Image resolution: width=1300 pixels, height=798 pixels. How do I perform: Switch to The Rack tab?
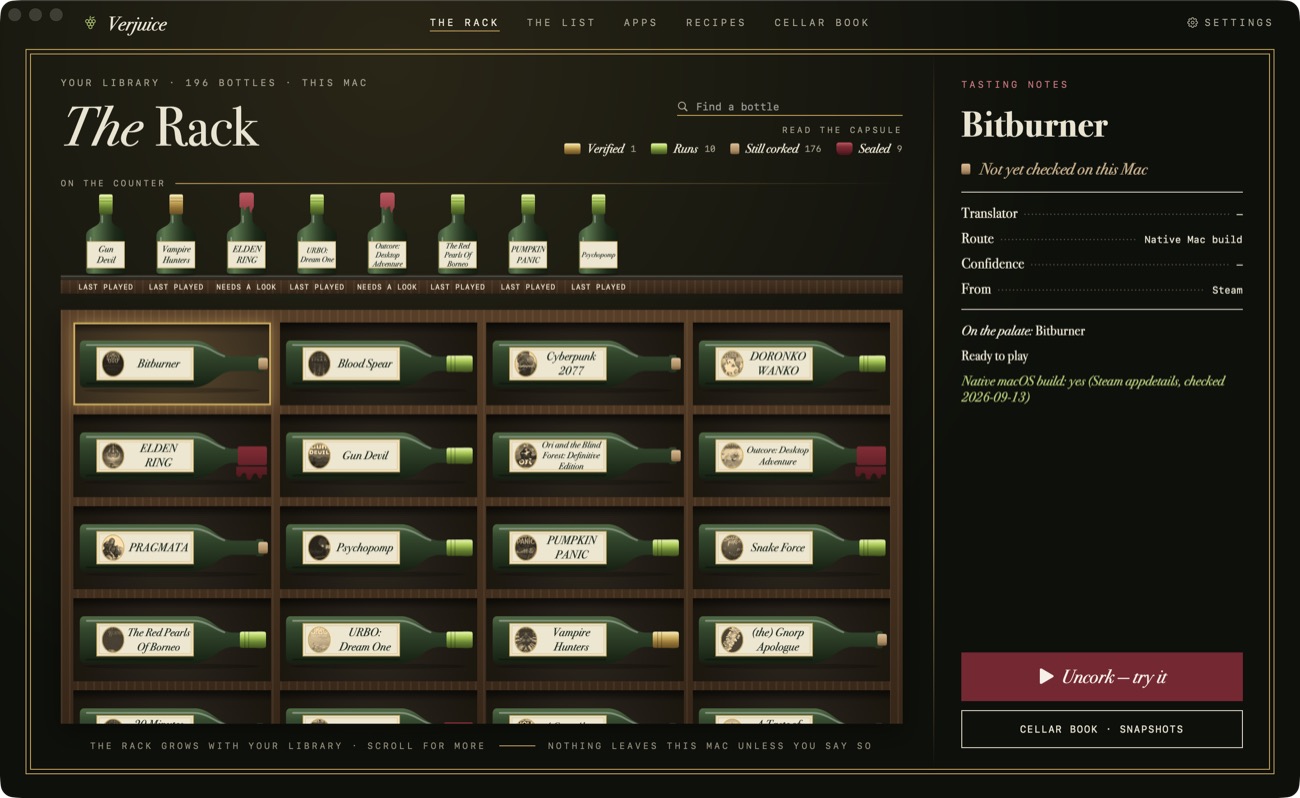coord(464,22)
